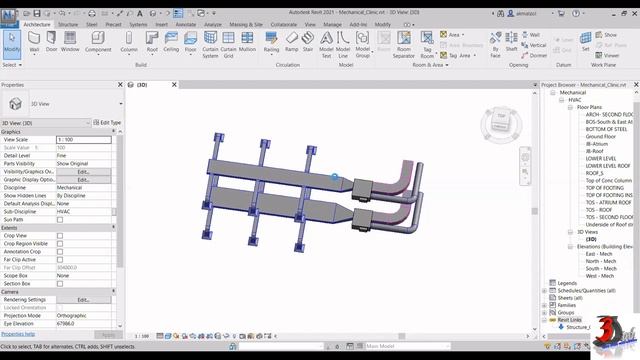
Task: Select South - Mech elevation
Action: [601, 269]
